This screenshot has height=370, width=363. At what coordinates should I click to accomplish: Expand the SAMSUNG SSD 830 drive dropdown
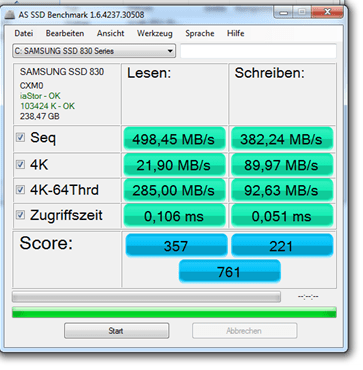pyautogui.click(x=94, y=51)
